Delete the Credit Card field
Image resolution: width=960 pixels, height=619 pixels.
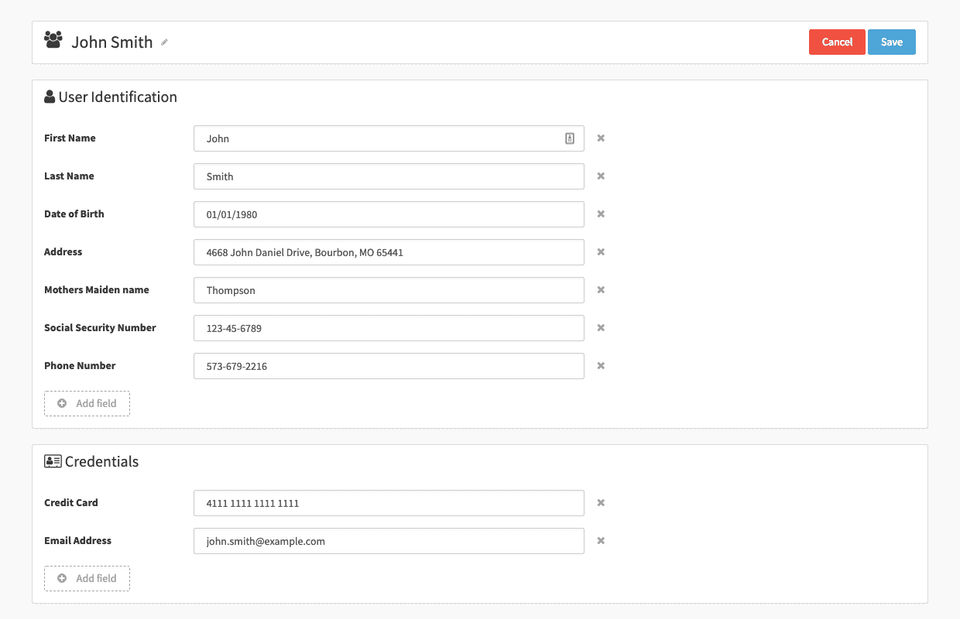pyautogui.click(x=601, y=503)
